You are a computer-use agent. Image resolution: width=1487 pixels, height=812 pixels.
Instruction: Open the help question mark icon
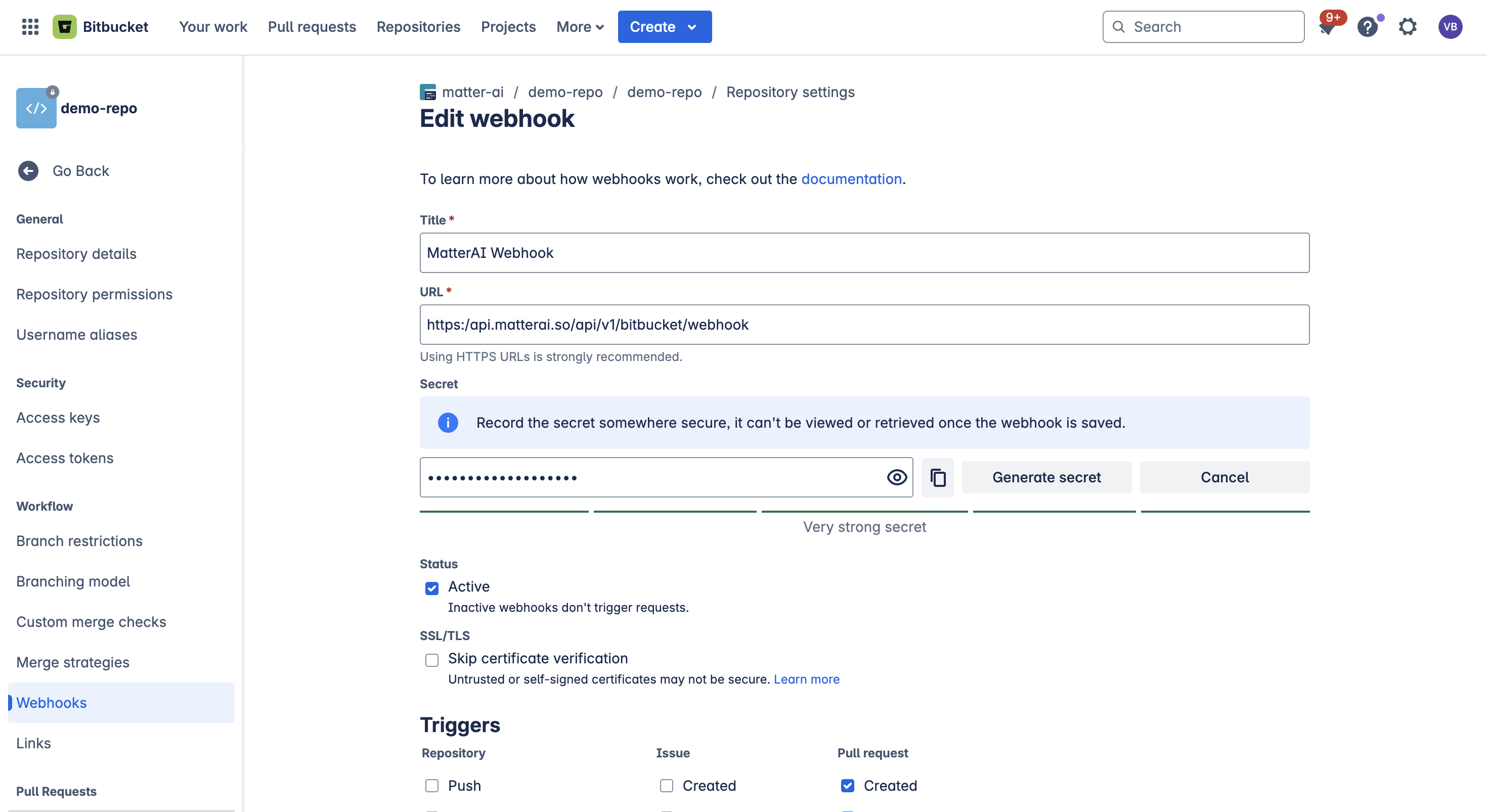(x=1367, y=27)
